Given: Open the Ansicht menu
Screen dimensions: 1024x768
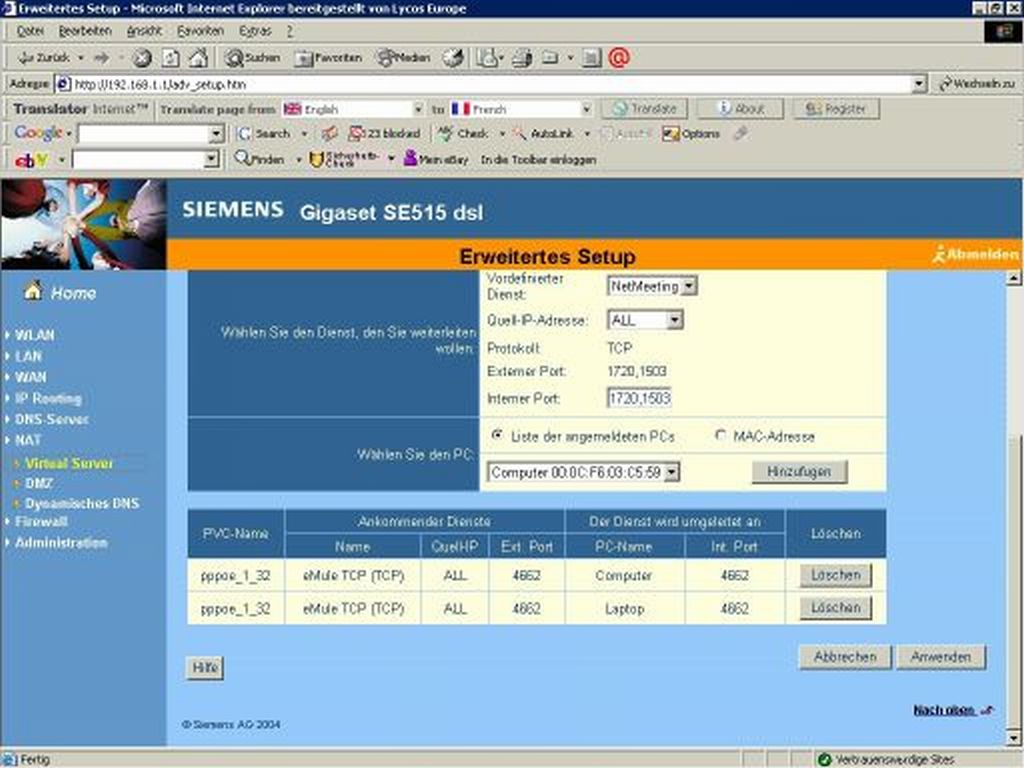Looking at the screenshot, I should click(144, 31).
